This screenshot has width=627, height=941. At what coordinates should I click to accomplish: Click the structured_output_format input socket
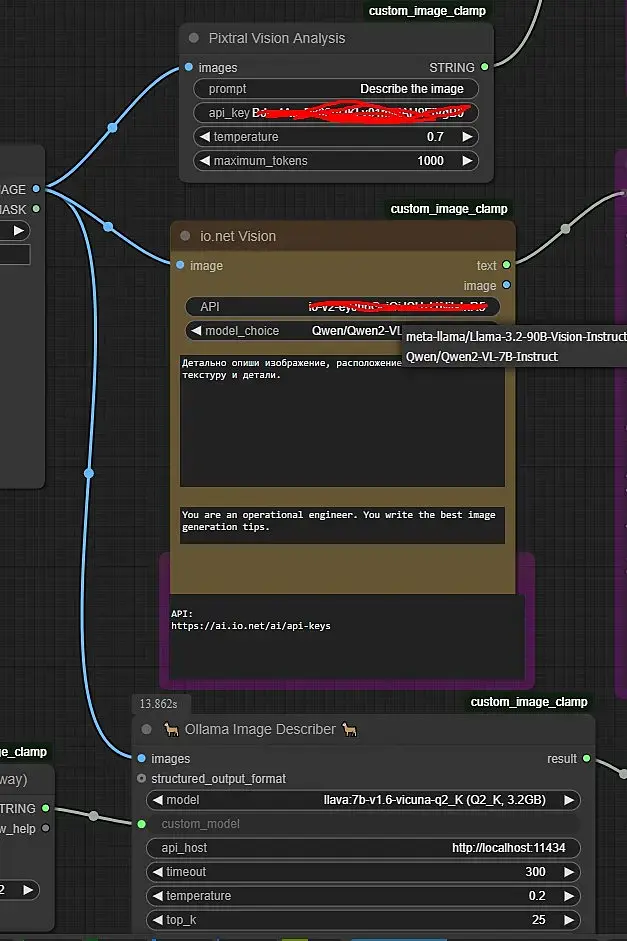point(141,779)
